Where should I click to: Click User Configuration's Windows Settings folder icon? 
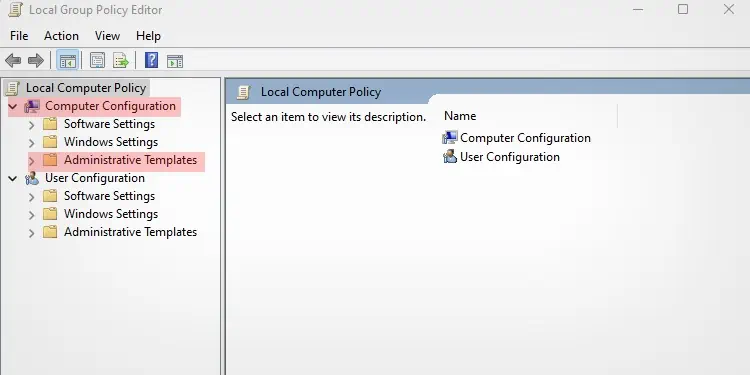(x=50, y=214)
